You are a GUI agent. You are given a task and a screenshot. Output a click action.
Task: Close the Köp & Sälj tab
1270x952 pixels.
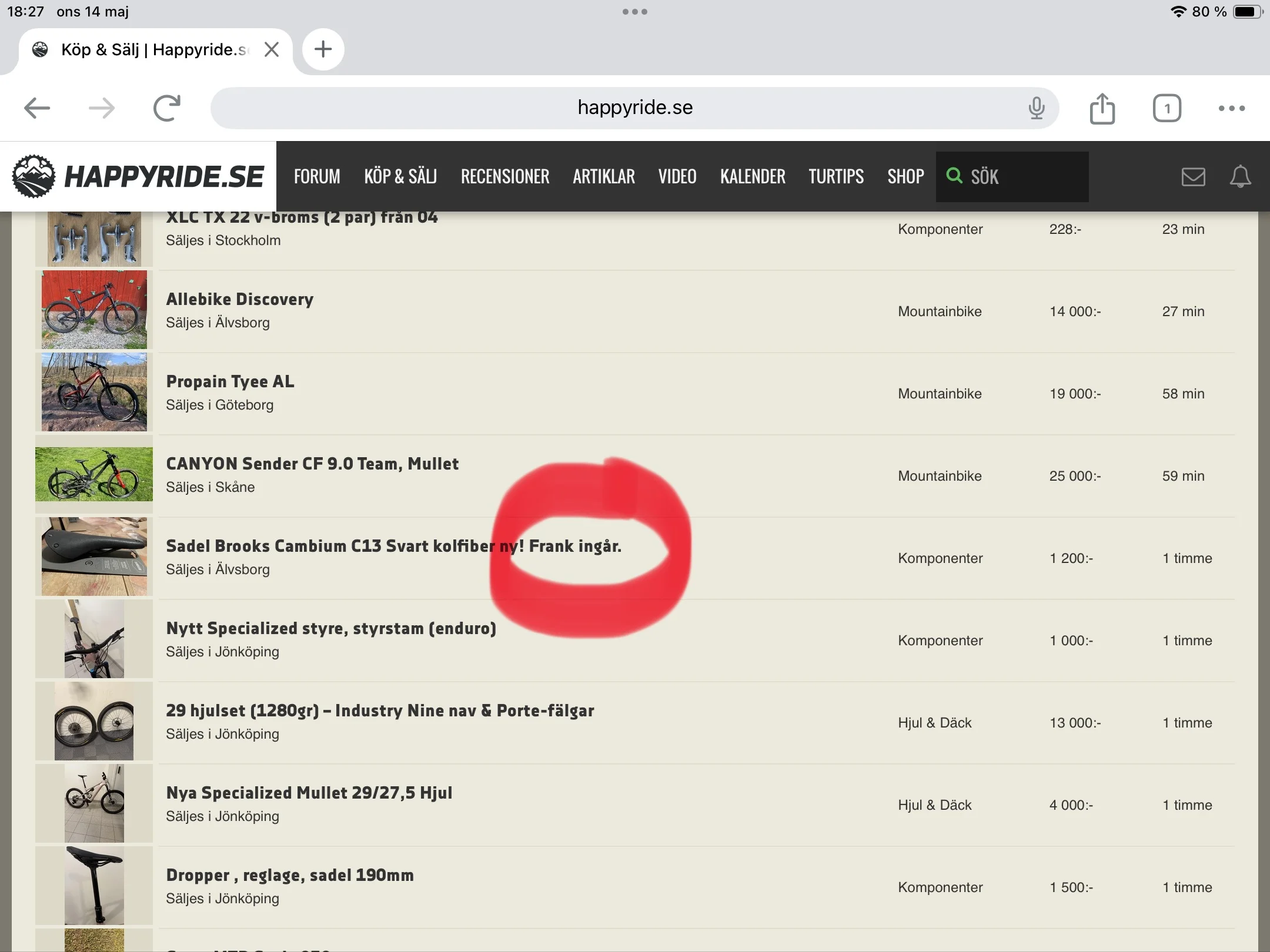click(272, 49)
